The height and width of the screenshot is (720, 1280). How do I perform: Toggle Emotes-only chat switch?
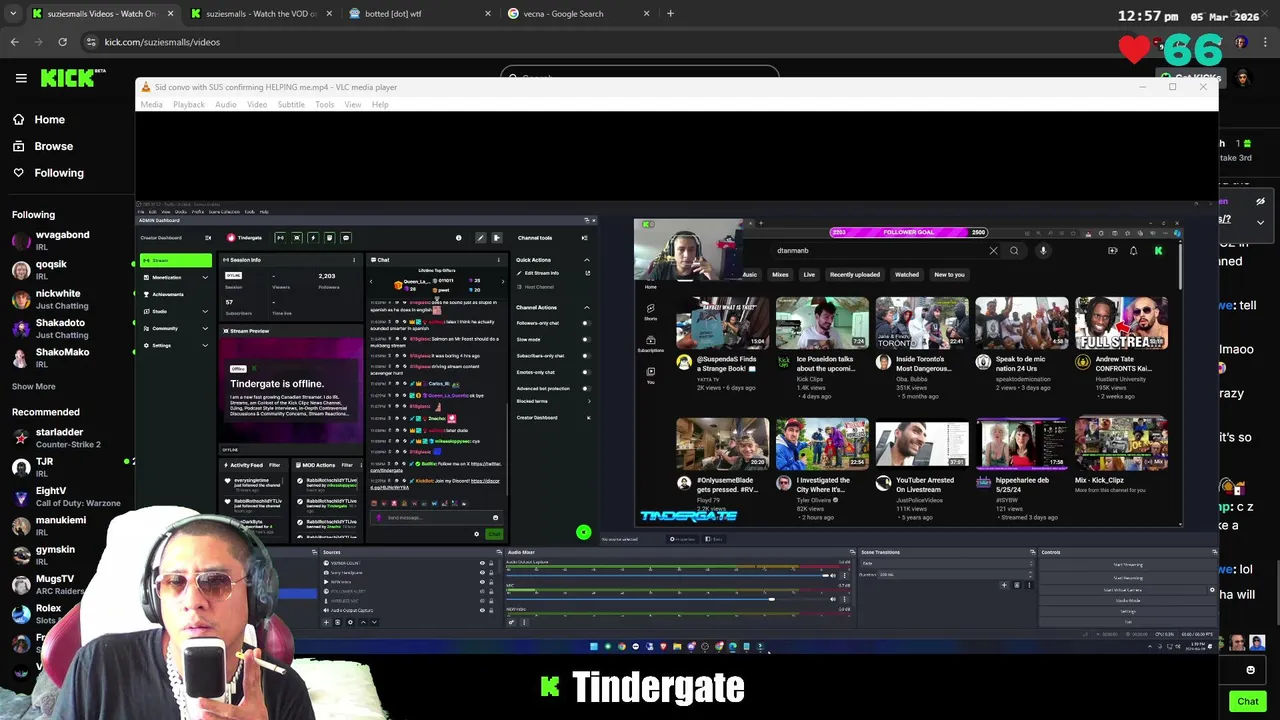[x=585, y=372]
